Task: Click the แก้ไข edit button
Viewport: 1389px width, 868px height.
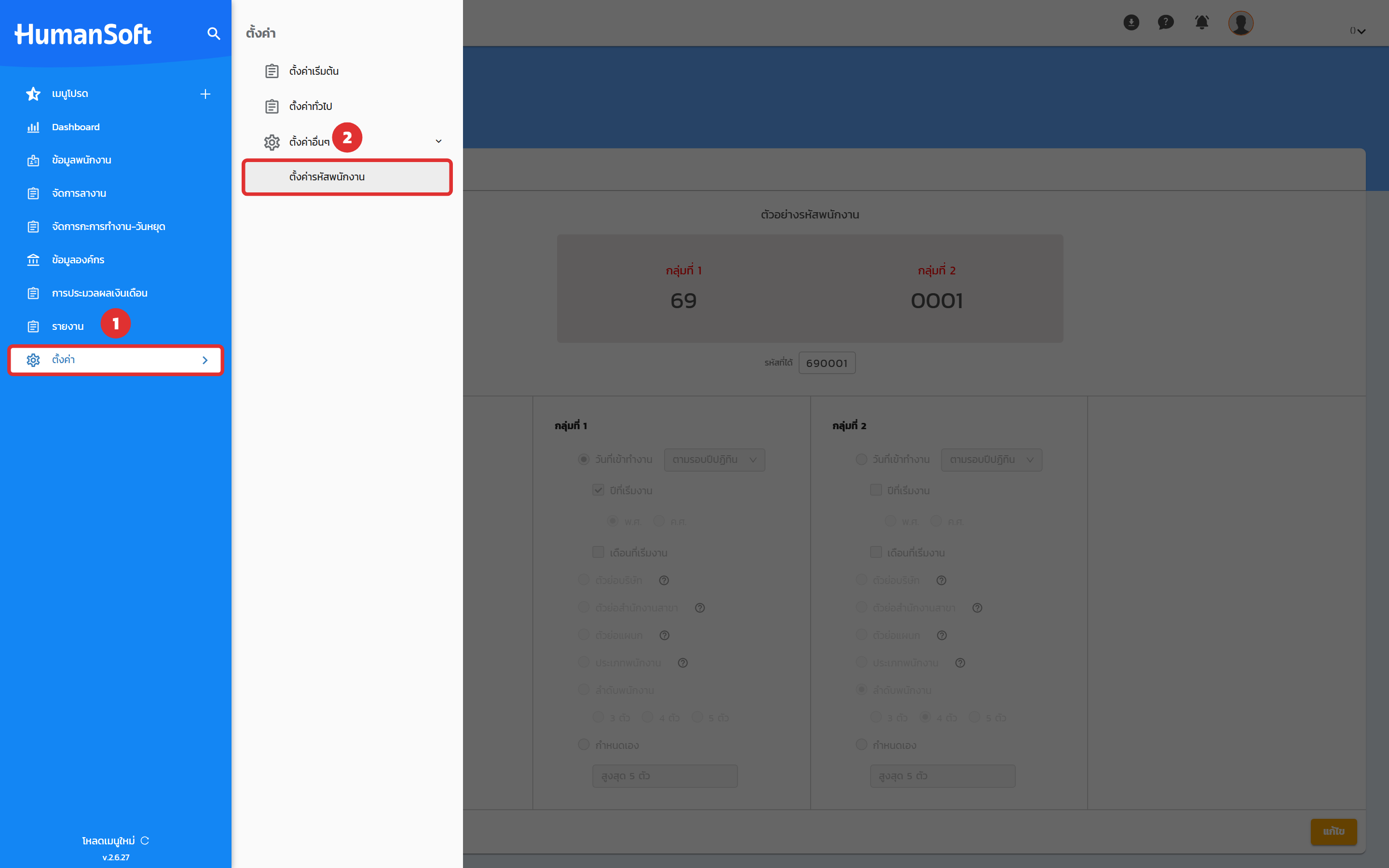Action: click(x=1334, y=831)
